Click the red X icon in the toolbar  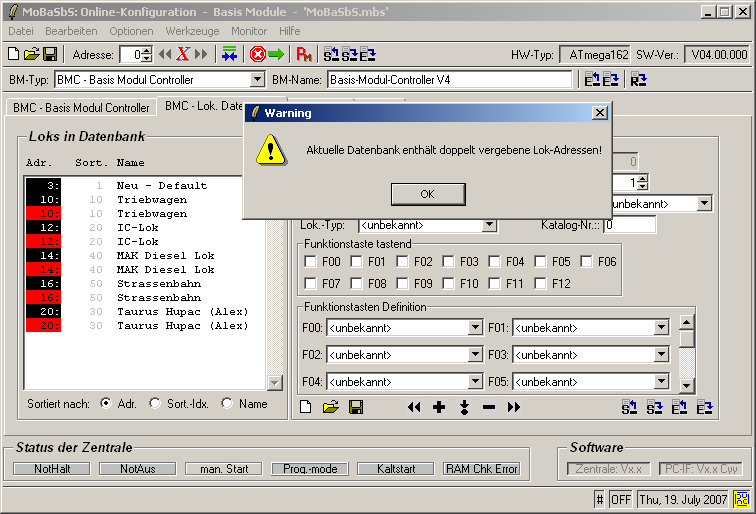tap(183, 54)
